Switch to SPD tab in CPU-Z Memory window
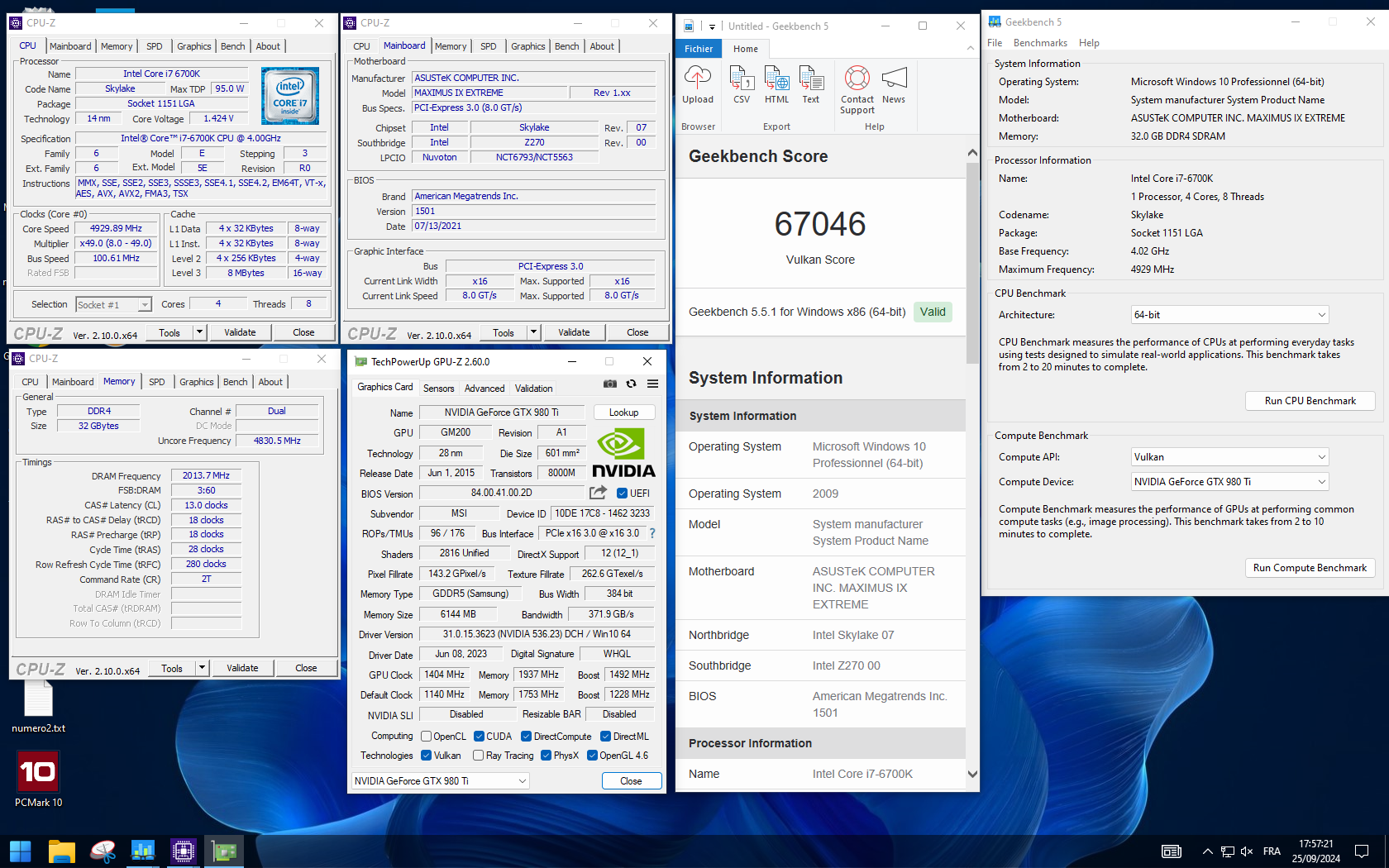Screen dimensions: 1389x868 156,382
